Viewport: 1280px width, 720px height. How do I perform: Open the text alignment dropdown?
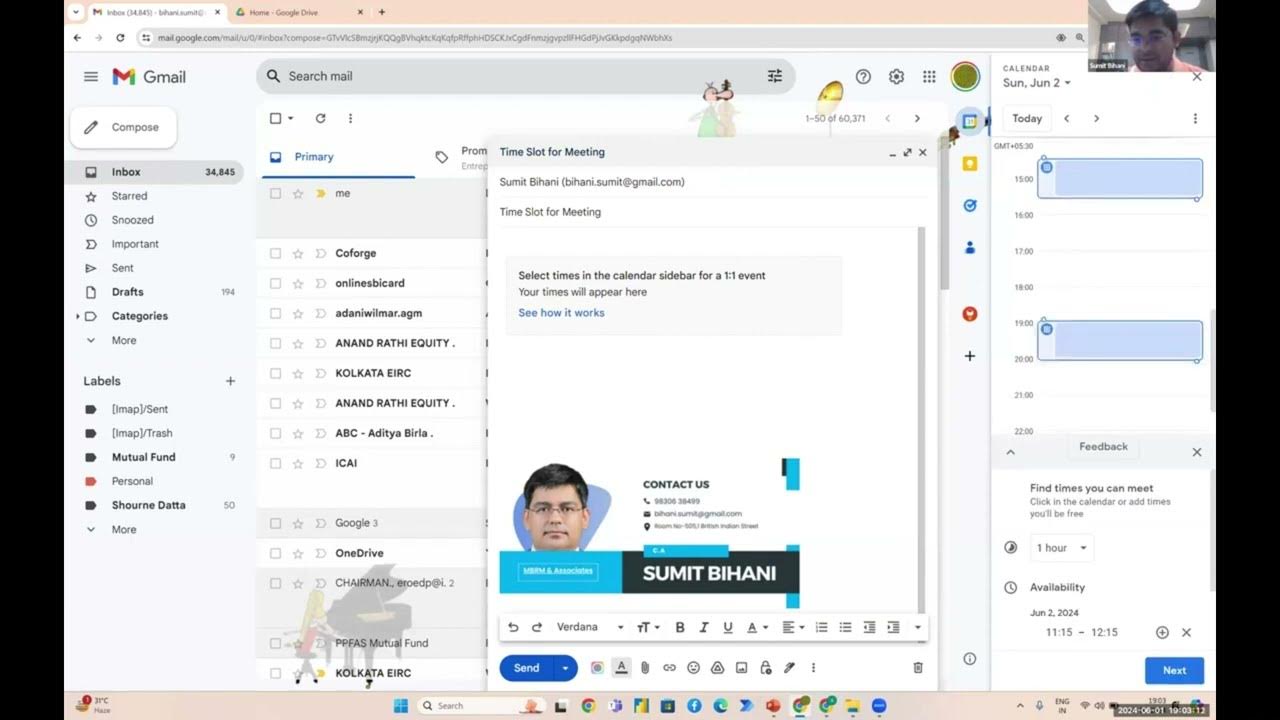coord(793,627)
